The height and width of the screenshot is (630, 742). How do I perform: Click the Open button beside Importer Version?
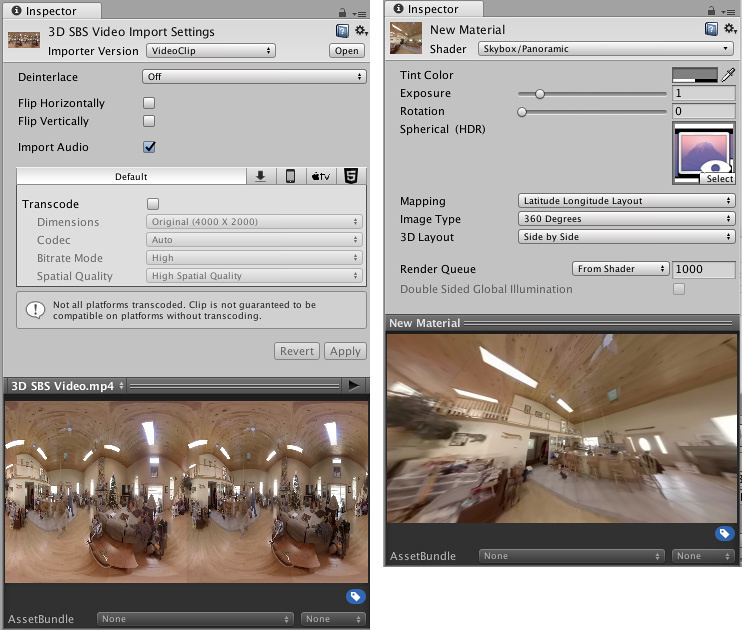tap(347, 50)
